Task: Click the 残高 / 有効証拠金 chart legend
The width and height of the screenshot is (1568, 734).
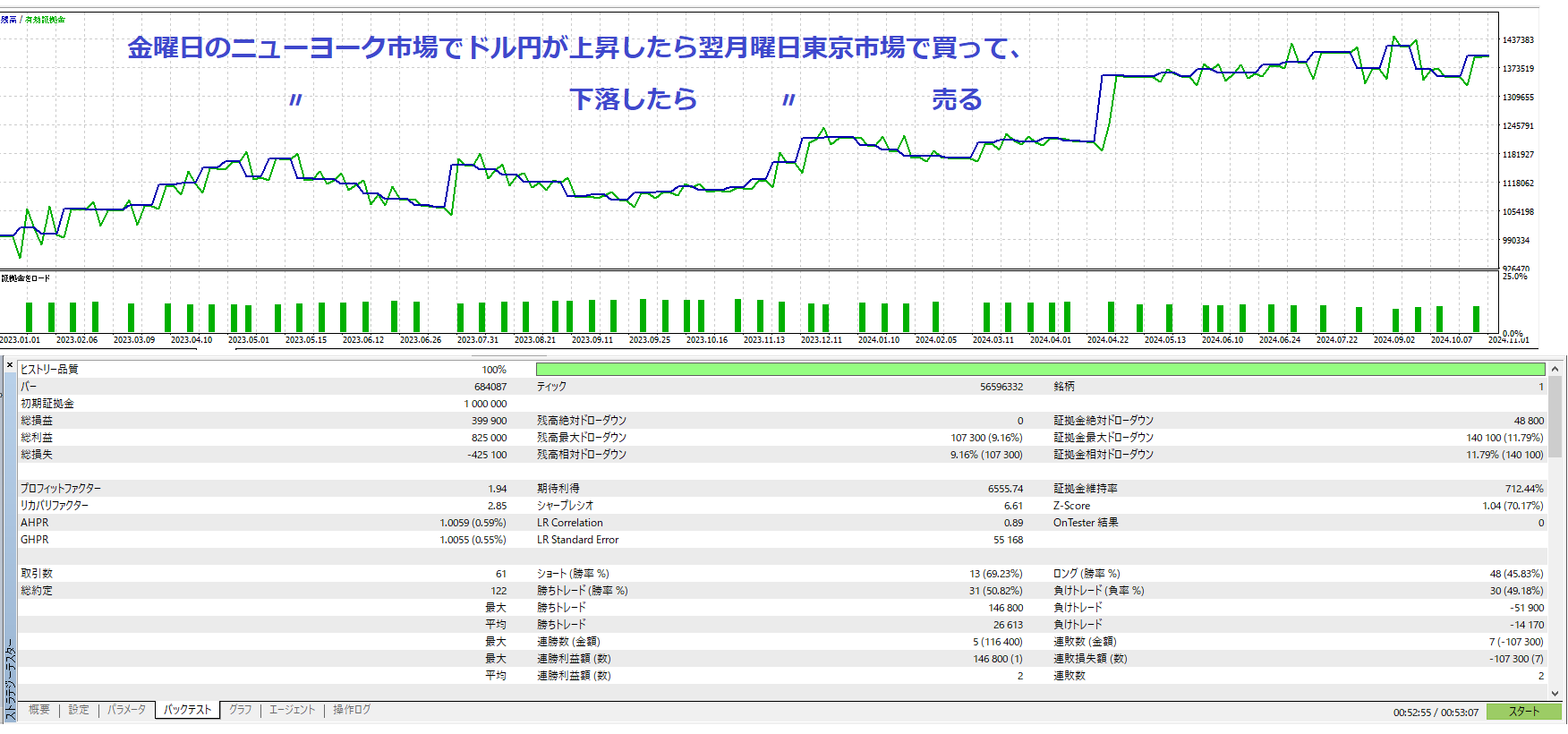Action: pos(33,20)
